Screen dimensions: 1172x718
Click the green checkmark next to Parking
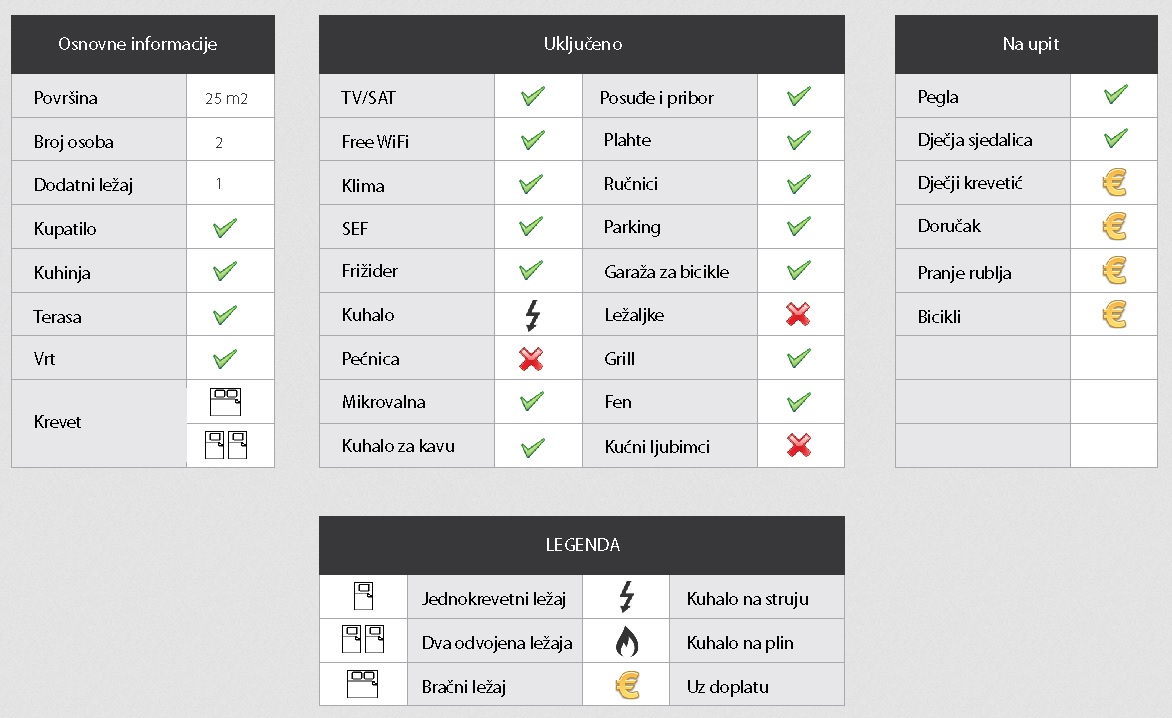(799, 226)
